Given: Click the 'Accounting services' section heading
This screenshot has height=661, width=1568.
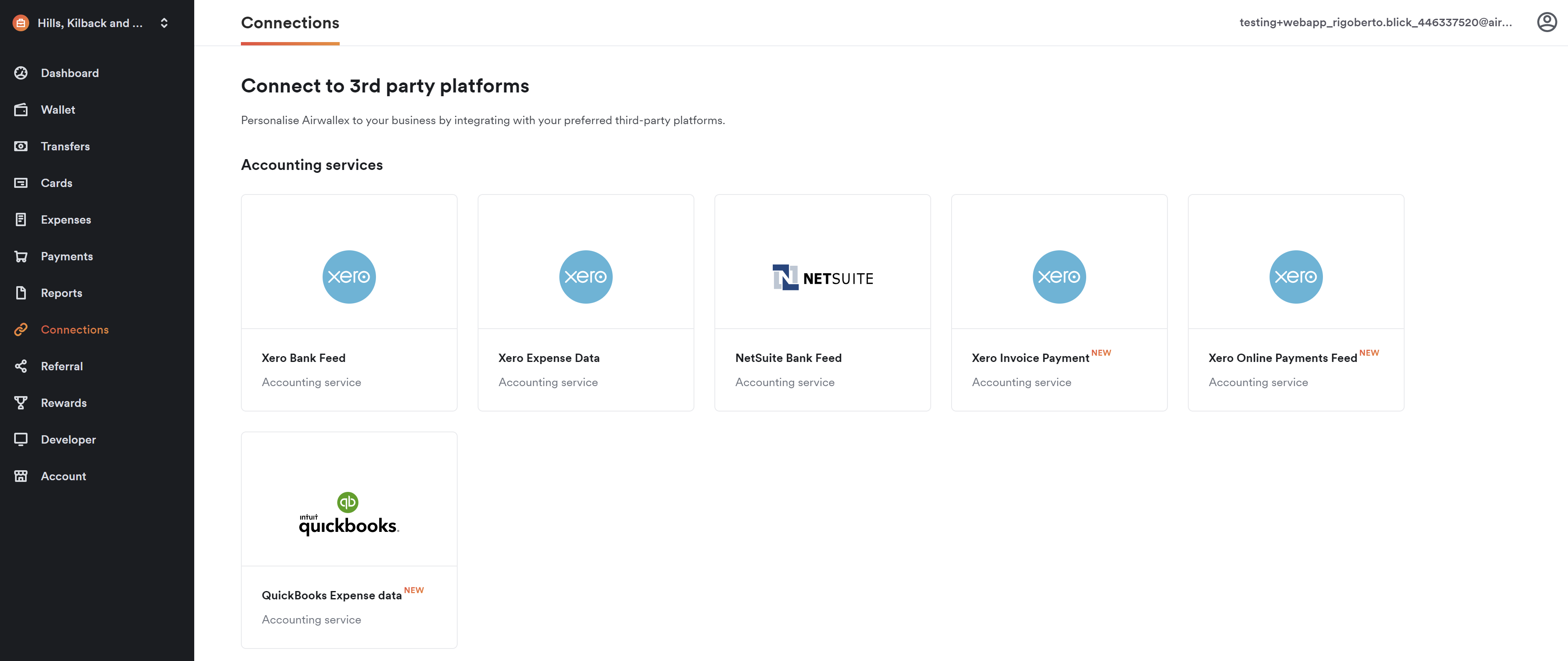Looking at the screenshot, I should click(x=312, y=165).
